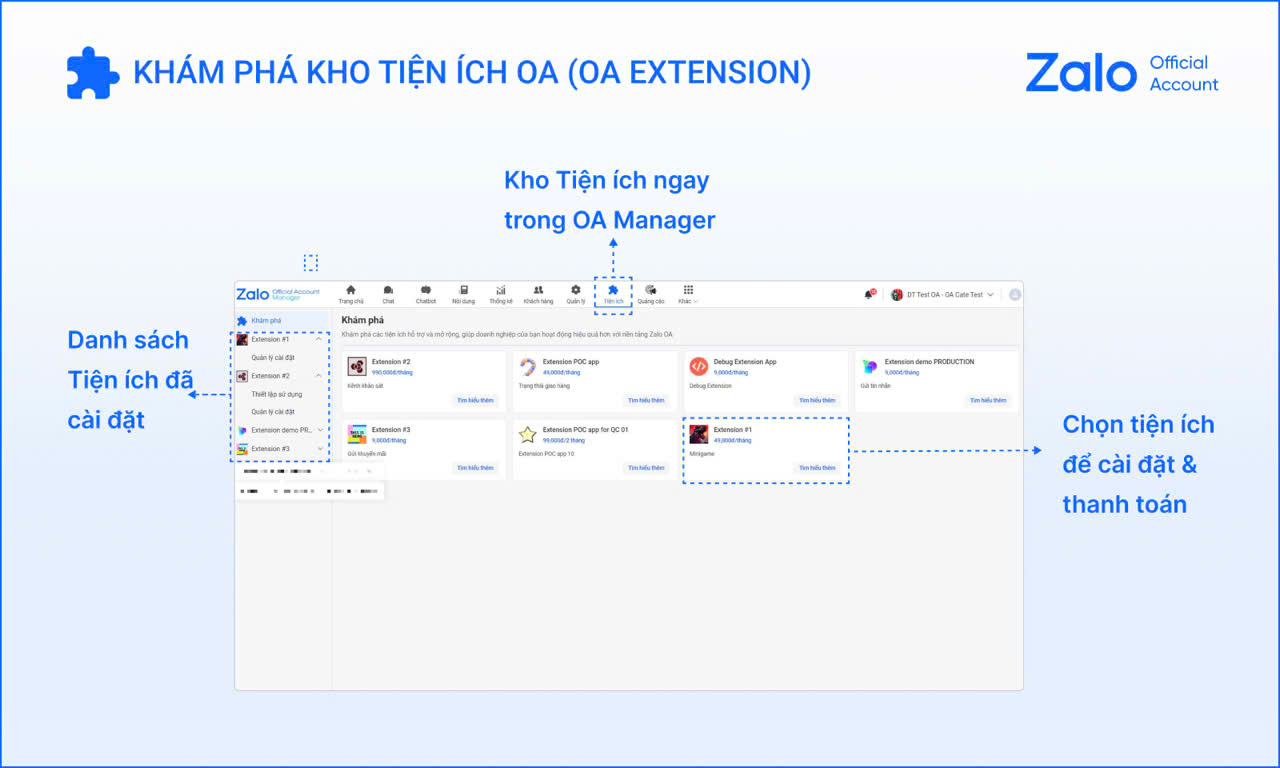Viewport: 1280px width, 768px height.
Task: Open the Thống kê statistics chart icon
Action: [x=501, y=290]
